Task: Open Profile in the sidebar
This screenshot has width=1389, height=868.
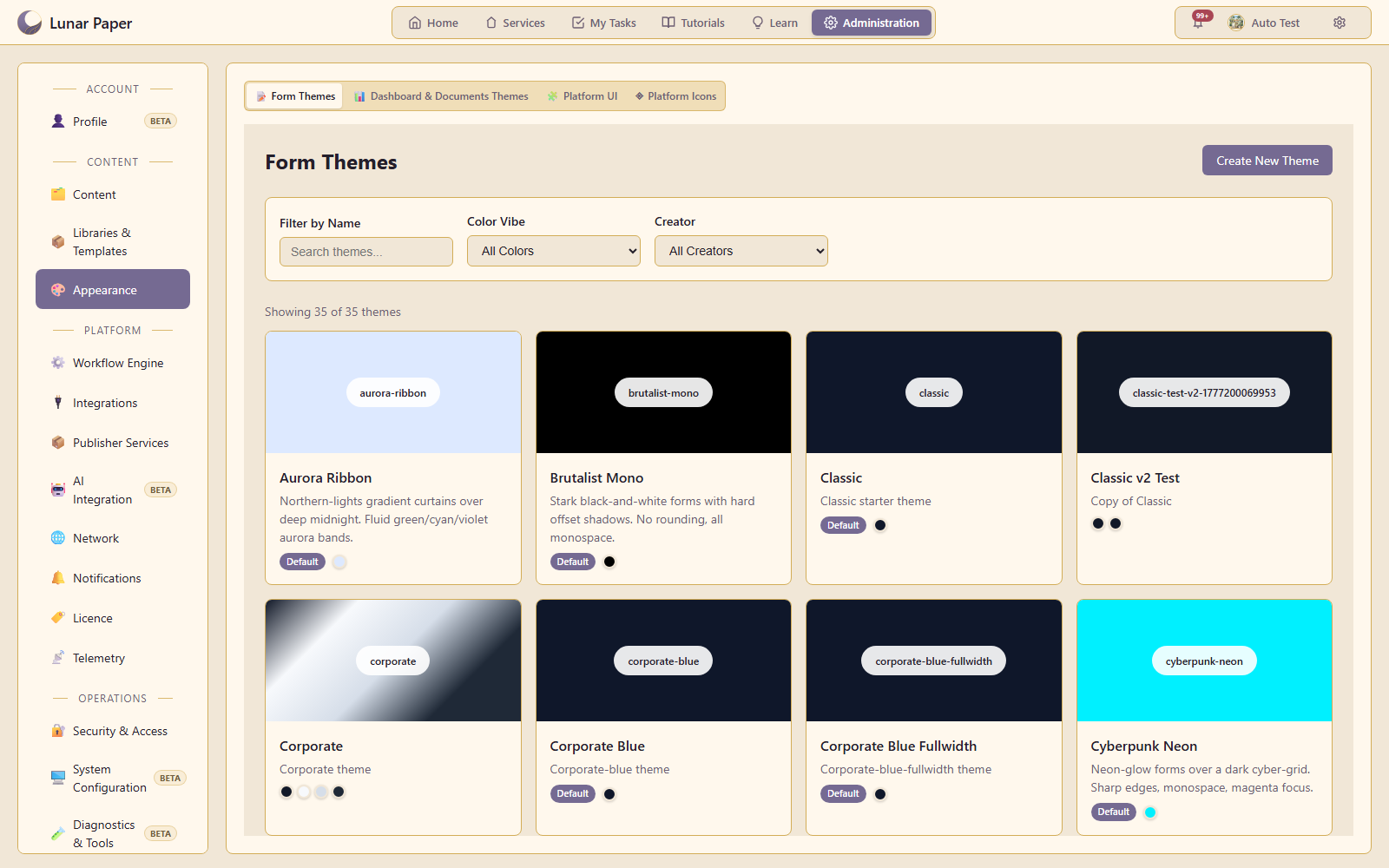Action: pos(113,122)
